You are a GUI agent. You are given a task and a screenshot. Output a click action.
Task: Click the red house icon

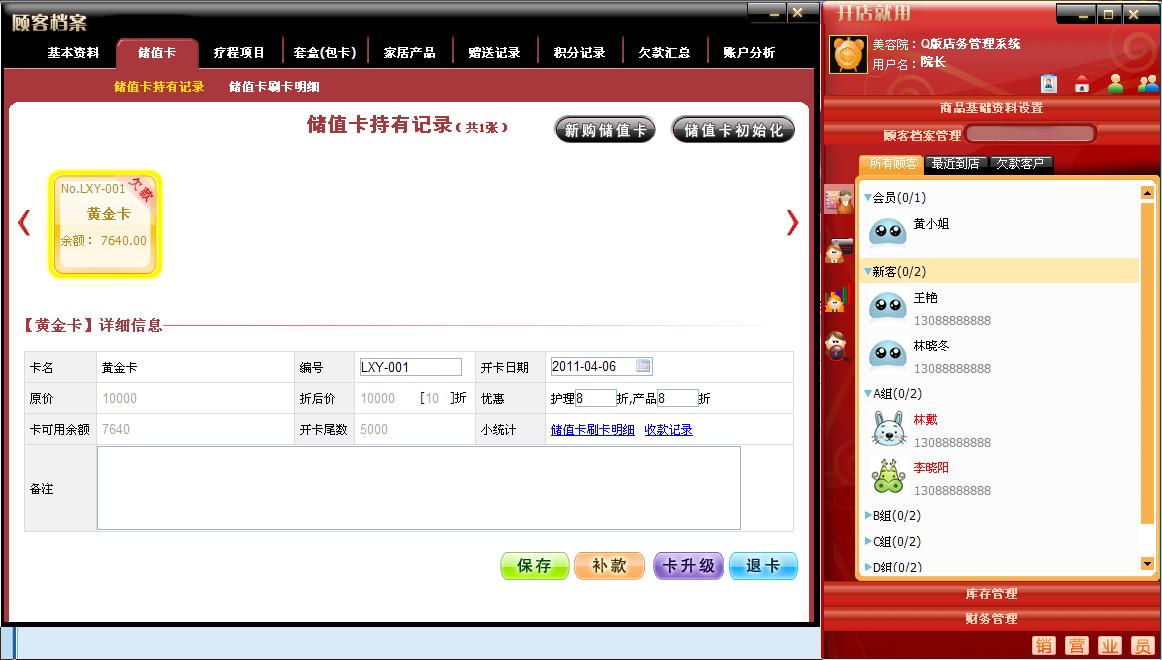click(x=1081, y=83)
